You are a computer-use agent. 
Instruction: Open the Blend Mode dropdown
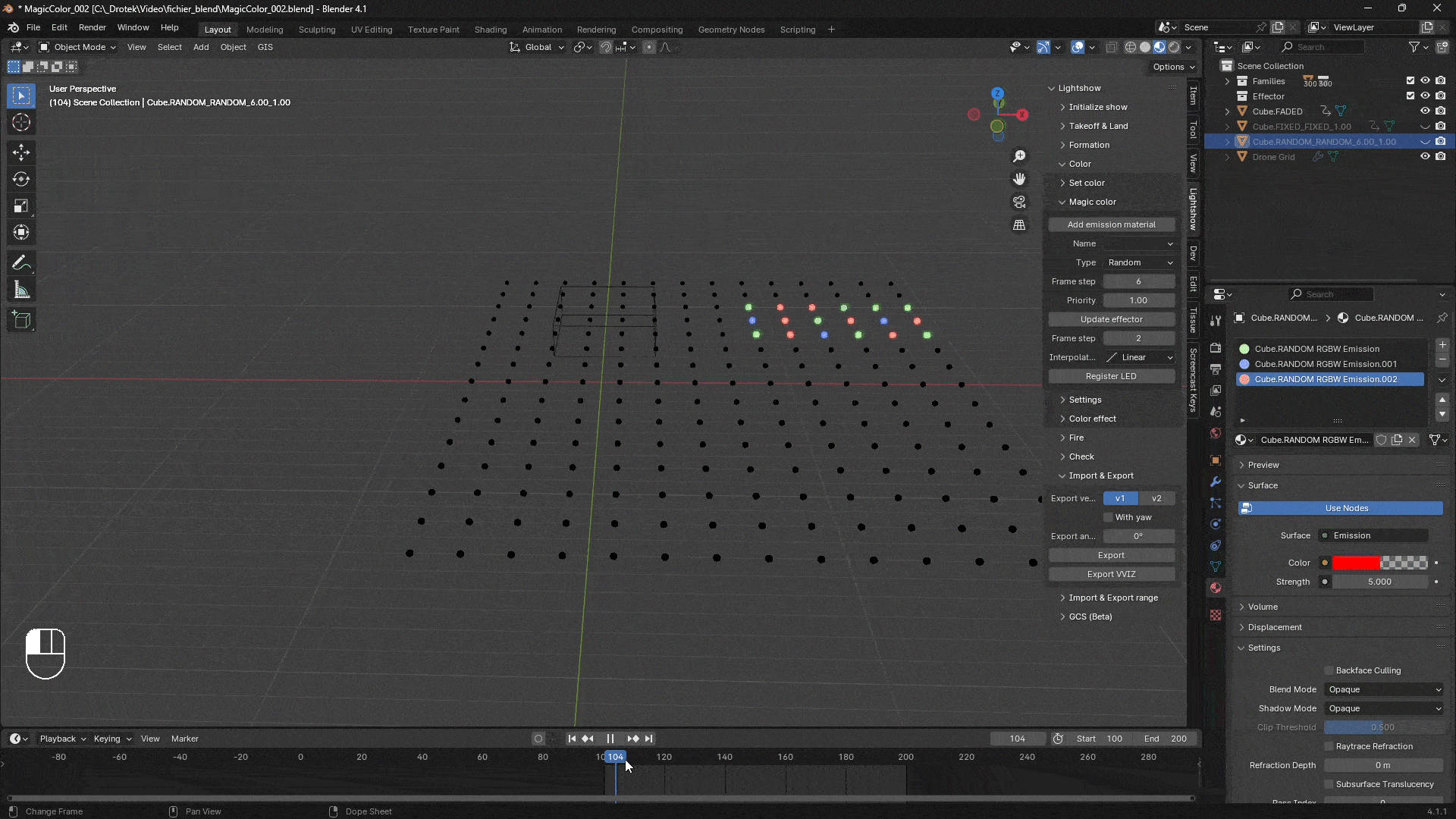(x=1384, y=689)
